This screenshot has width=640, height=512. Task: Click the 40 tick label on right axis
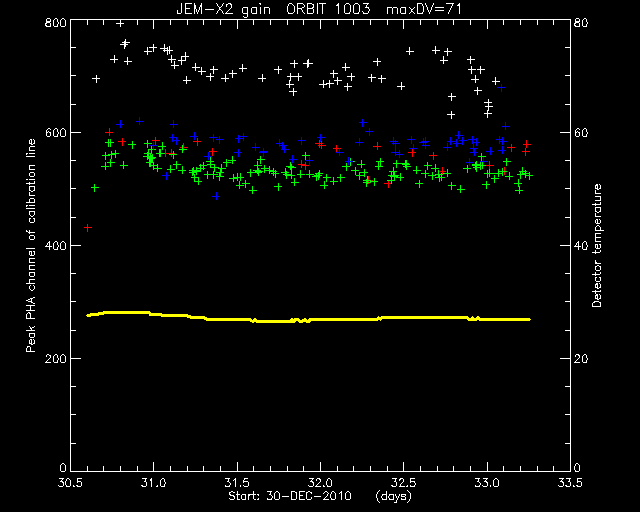point(581,245)
